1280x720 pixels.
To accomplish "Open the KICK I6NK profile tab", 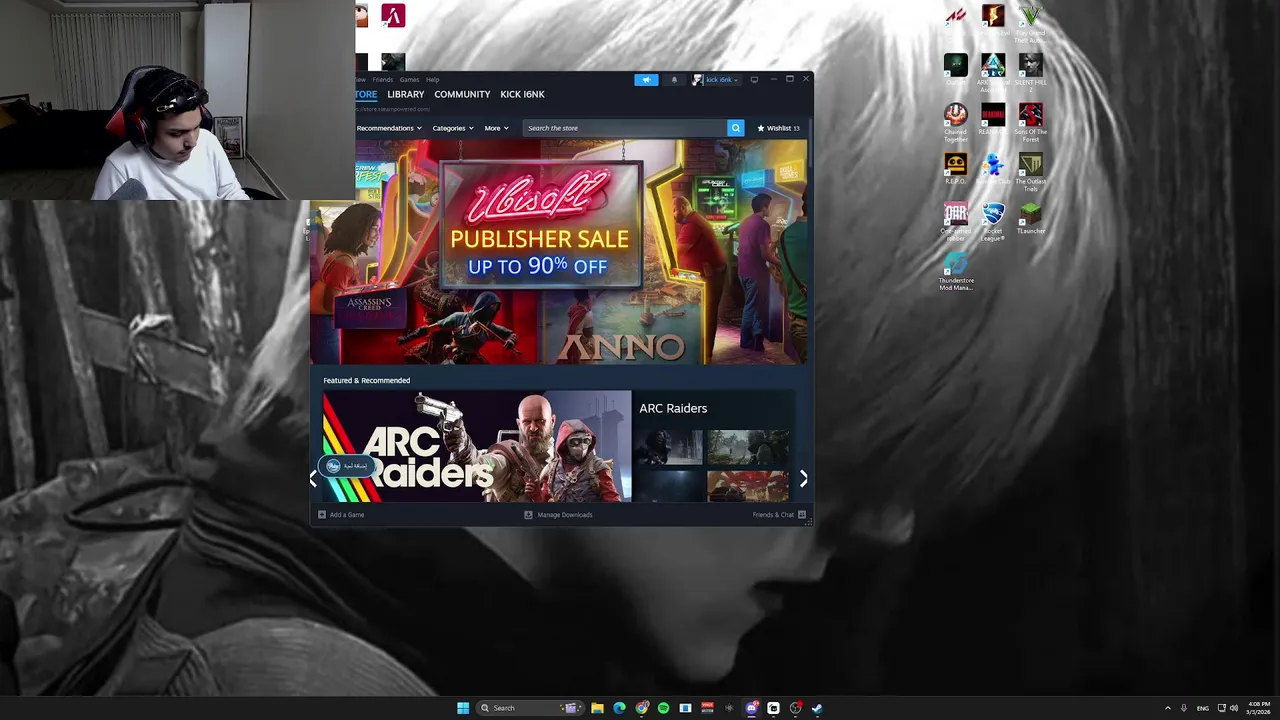I will (x=522, y=94).
